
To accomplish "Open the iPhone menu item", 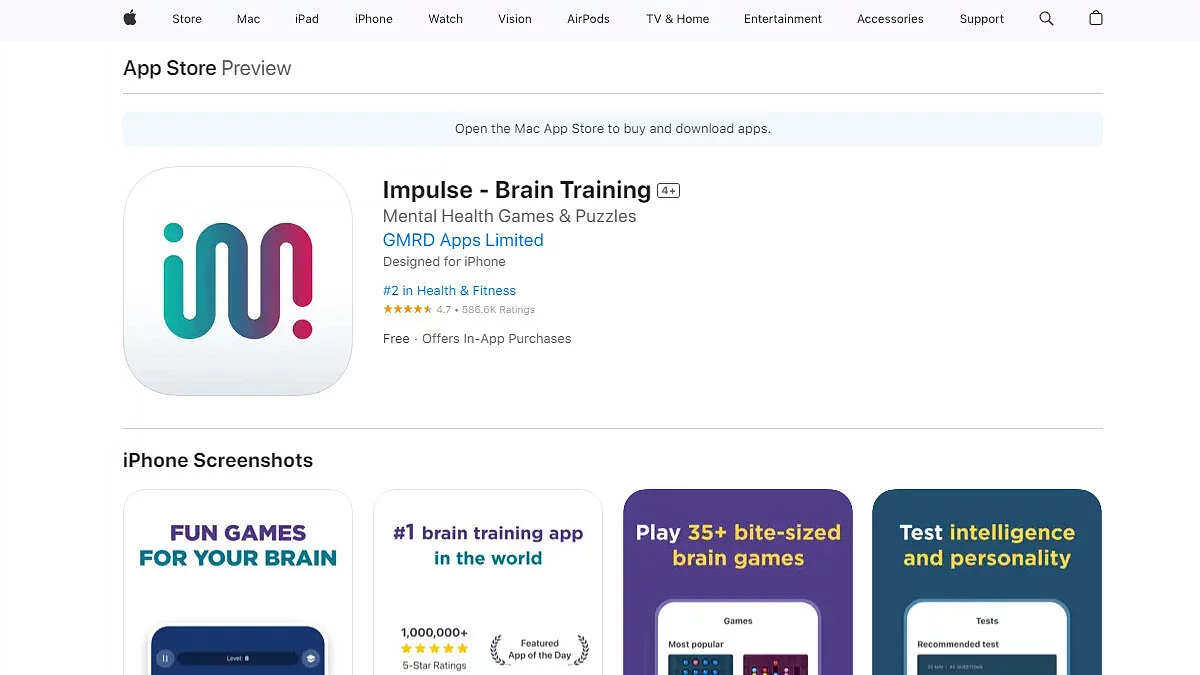I will (374, 19).
